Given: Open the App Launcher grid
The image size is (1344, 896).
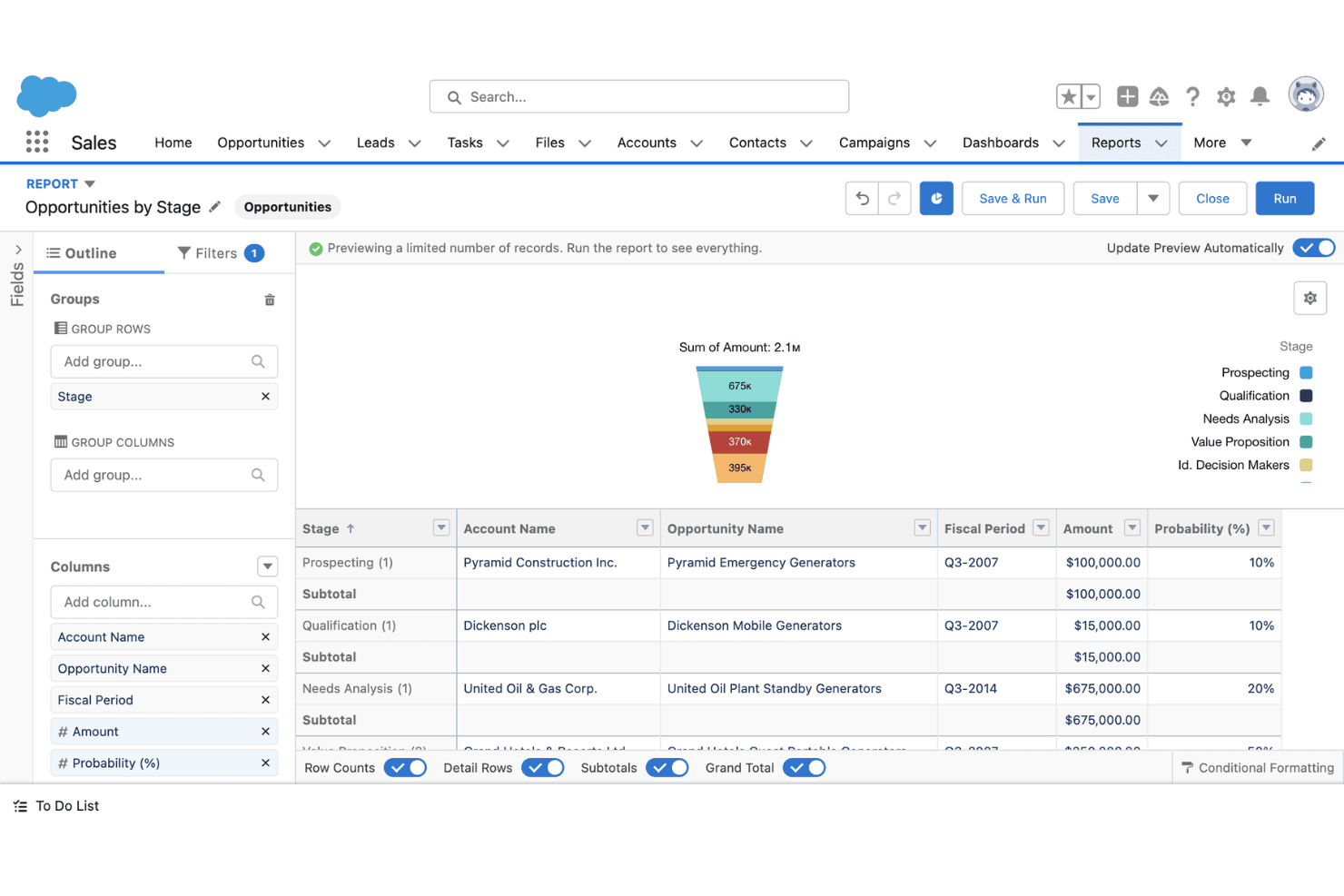Looking at the screenshot, I should [37, 142].
